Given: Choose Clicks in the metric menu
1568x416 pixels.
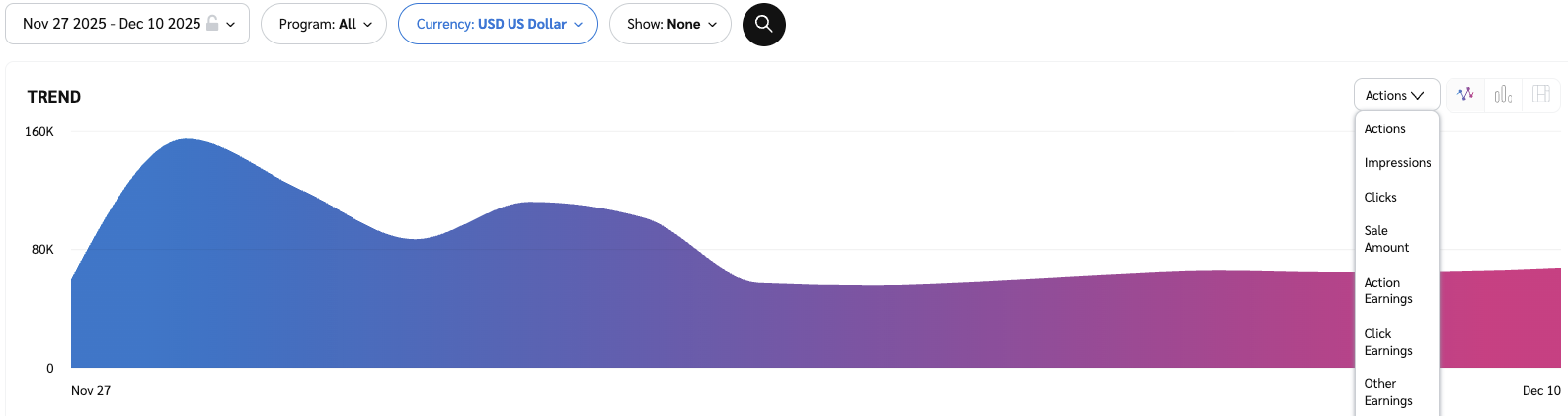Looking at the screenshot, I should [x=1380, y=198].
